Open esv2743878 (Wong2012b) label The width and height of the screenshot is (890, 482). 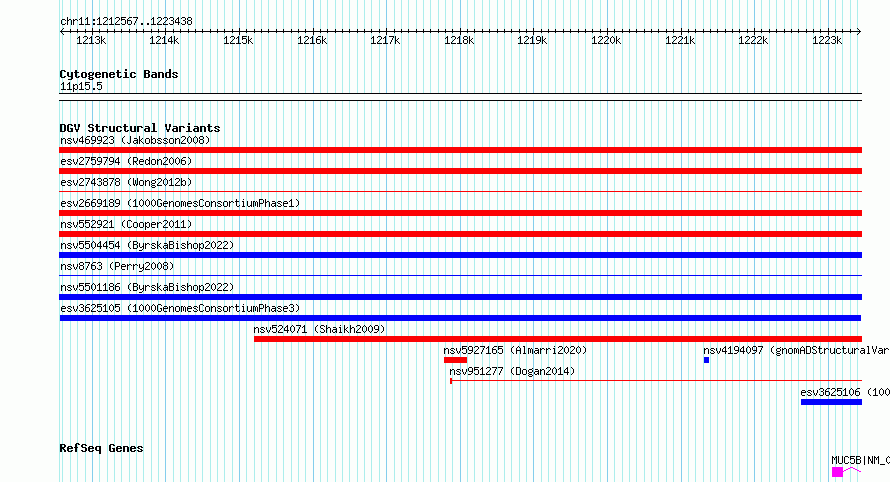click(x=127, y=182)
